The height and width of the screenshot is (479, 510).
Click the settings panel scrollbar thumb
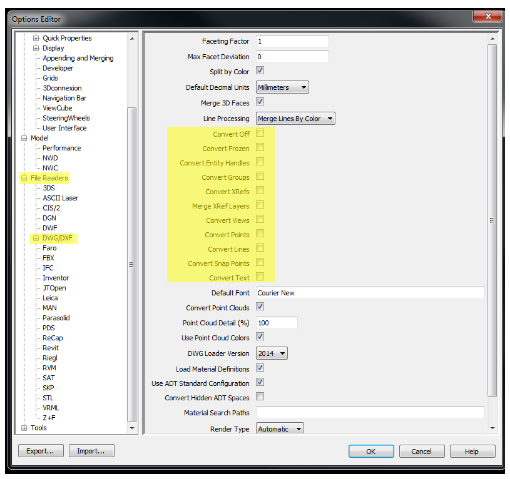492,220
